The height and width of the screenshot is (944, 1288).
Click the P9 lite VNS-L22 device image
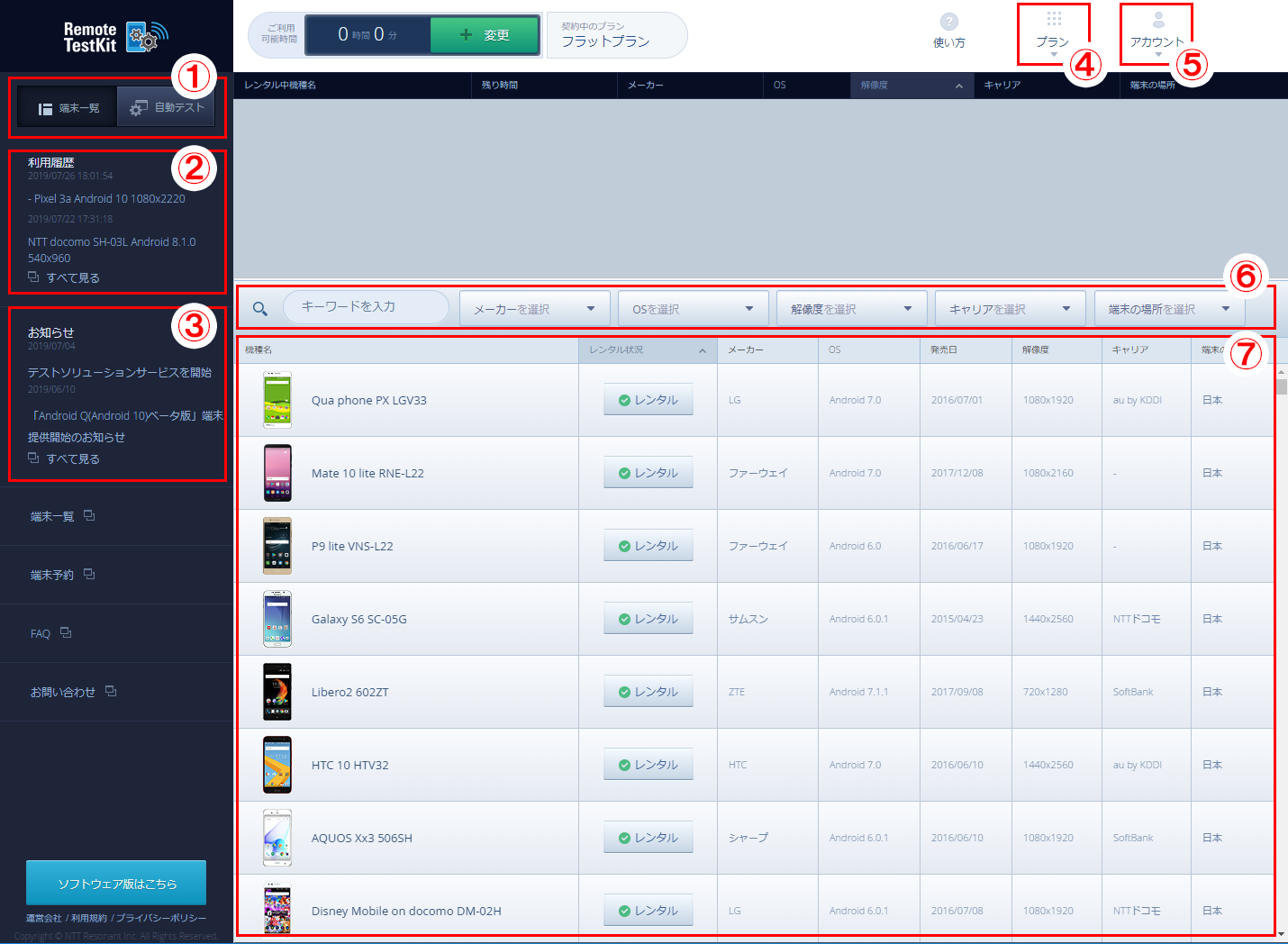(277, 546)
